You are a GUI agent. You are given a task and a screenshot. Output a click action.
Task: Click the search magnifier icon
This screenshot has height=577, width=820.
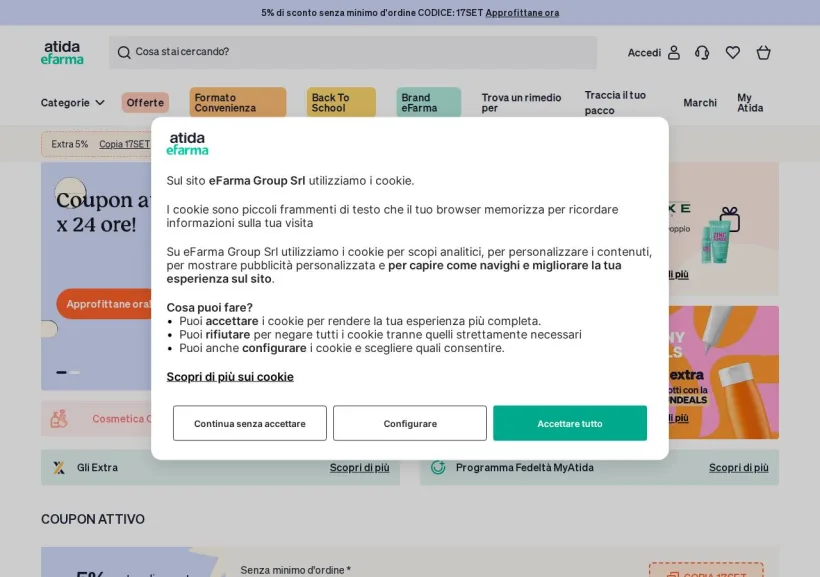tap(124, 52)
